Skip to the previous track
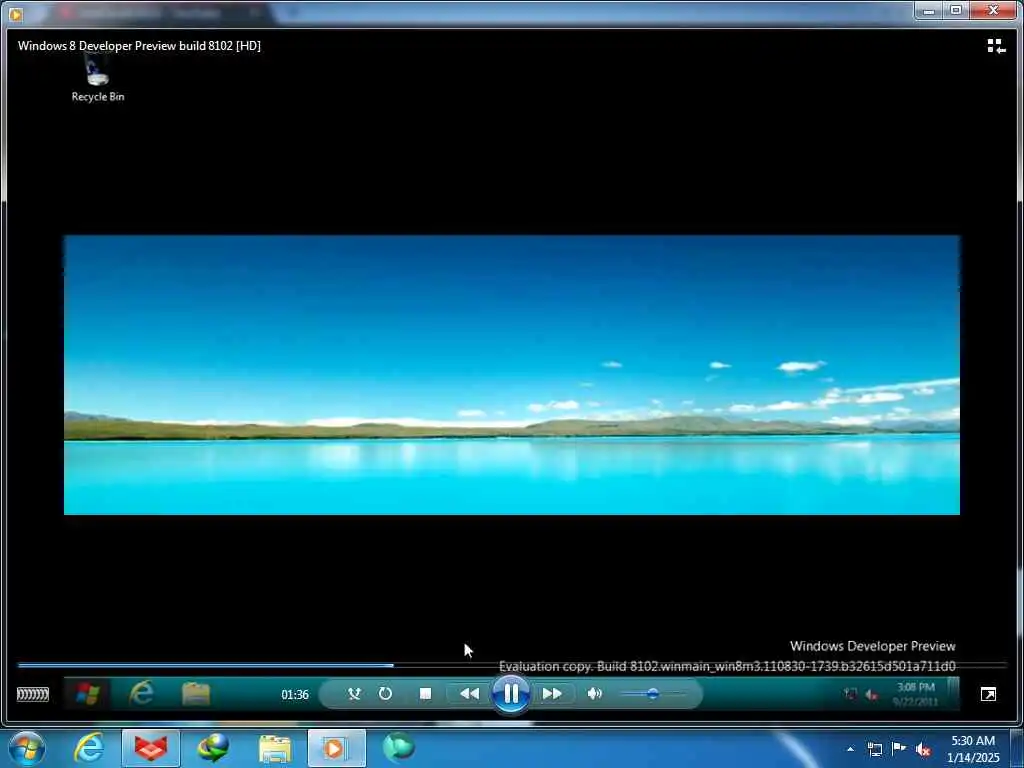The height and width of the screenshot is (768, 1024). (469, 694)
